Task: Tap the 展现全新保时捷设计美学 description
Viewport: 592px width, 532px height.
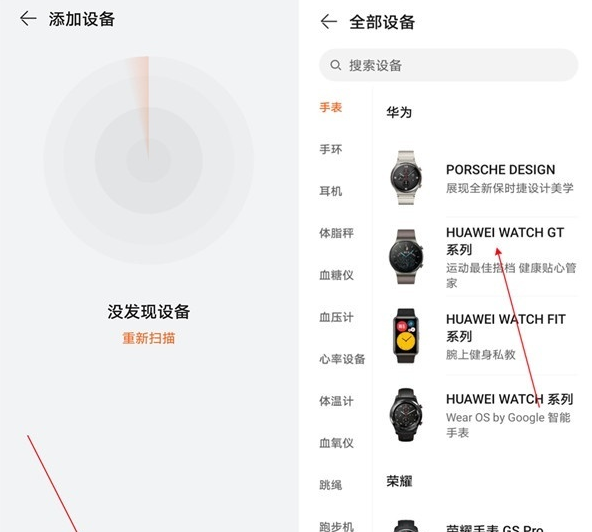Action: (510, 188)
